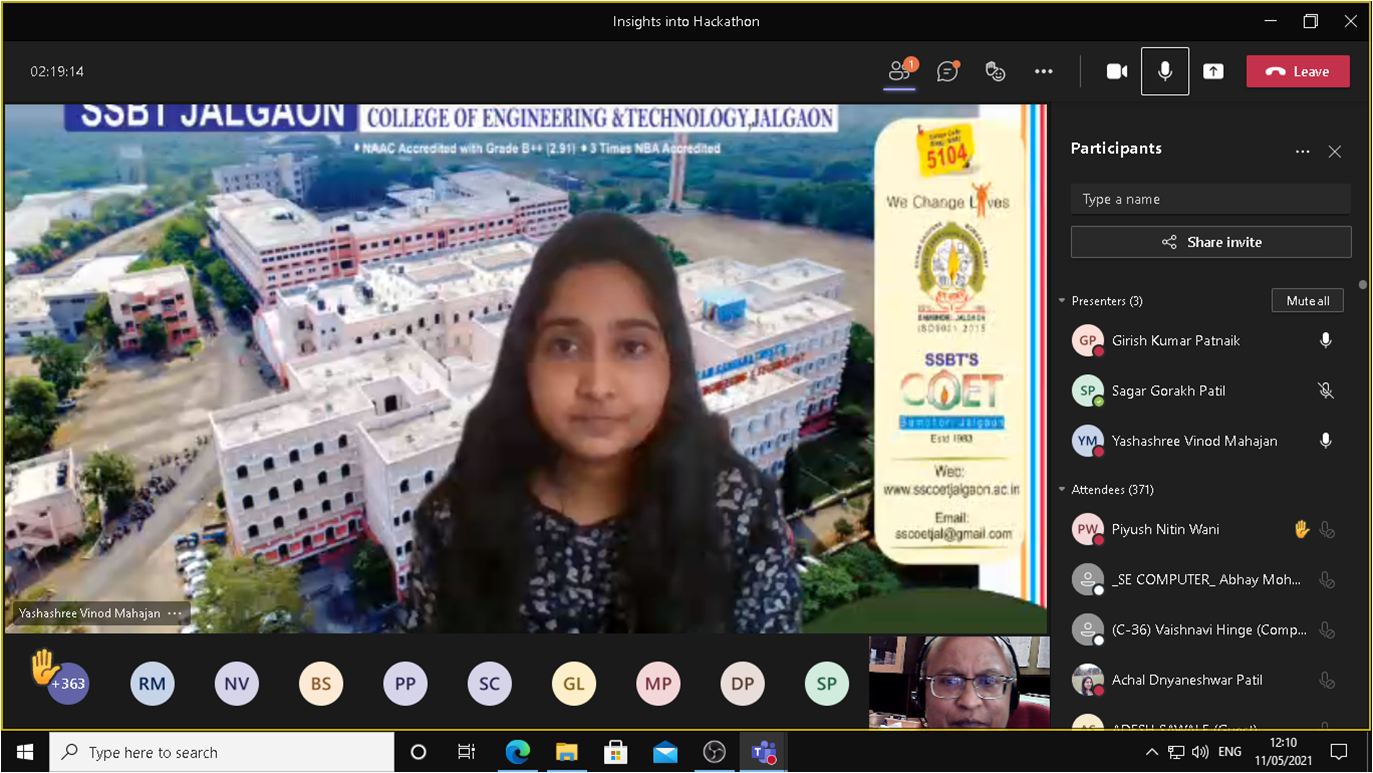This screenshot has width=1373, height=773.
Task: Open the raise hand reactions icon
Action: point(995,71)
